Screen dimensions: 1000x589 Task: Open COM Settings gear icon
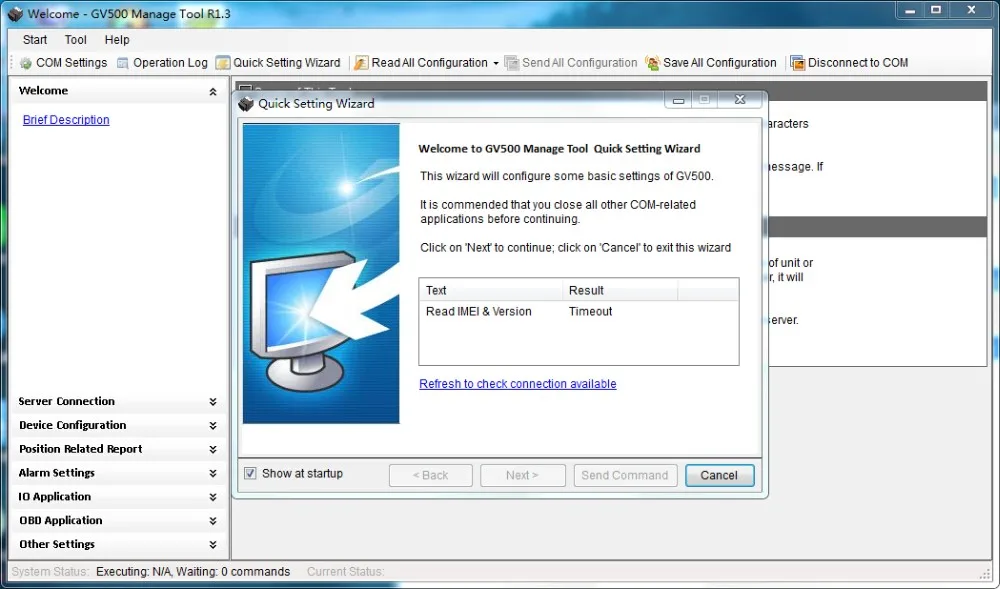(x=26, y=63)
